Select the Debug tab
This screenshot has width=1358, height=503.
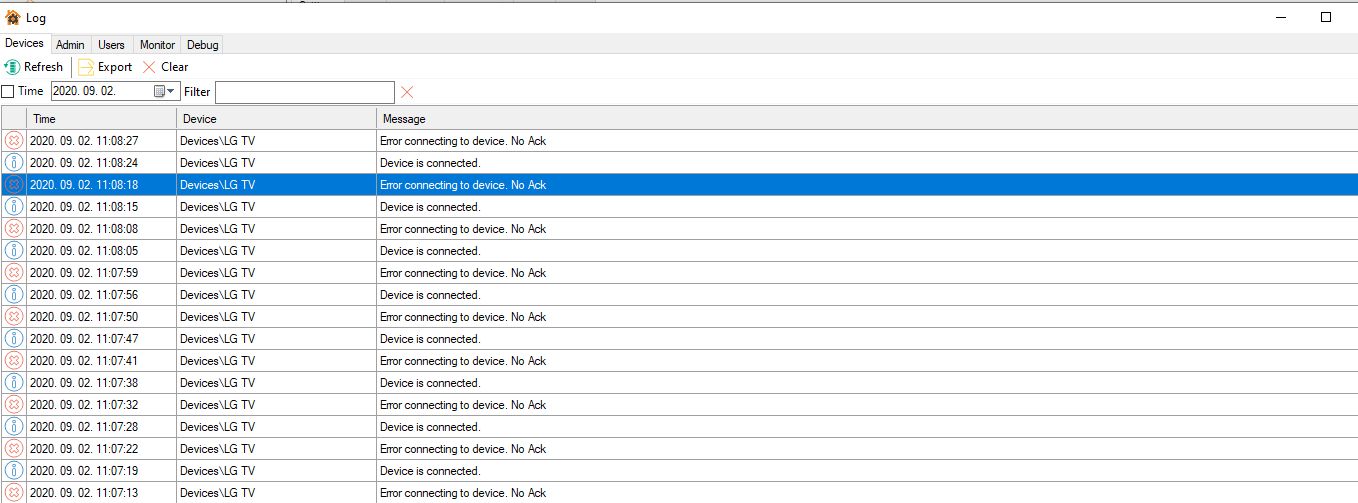202,45
